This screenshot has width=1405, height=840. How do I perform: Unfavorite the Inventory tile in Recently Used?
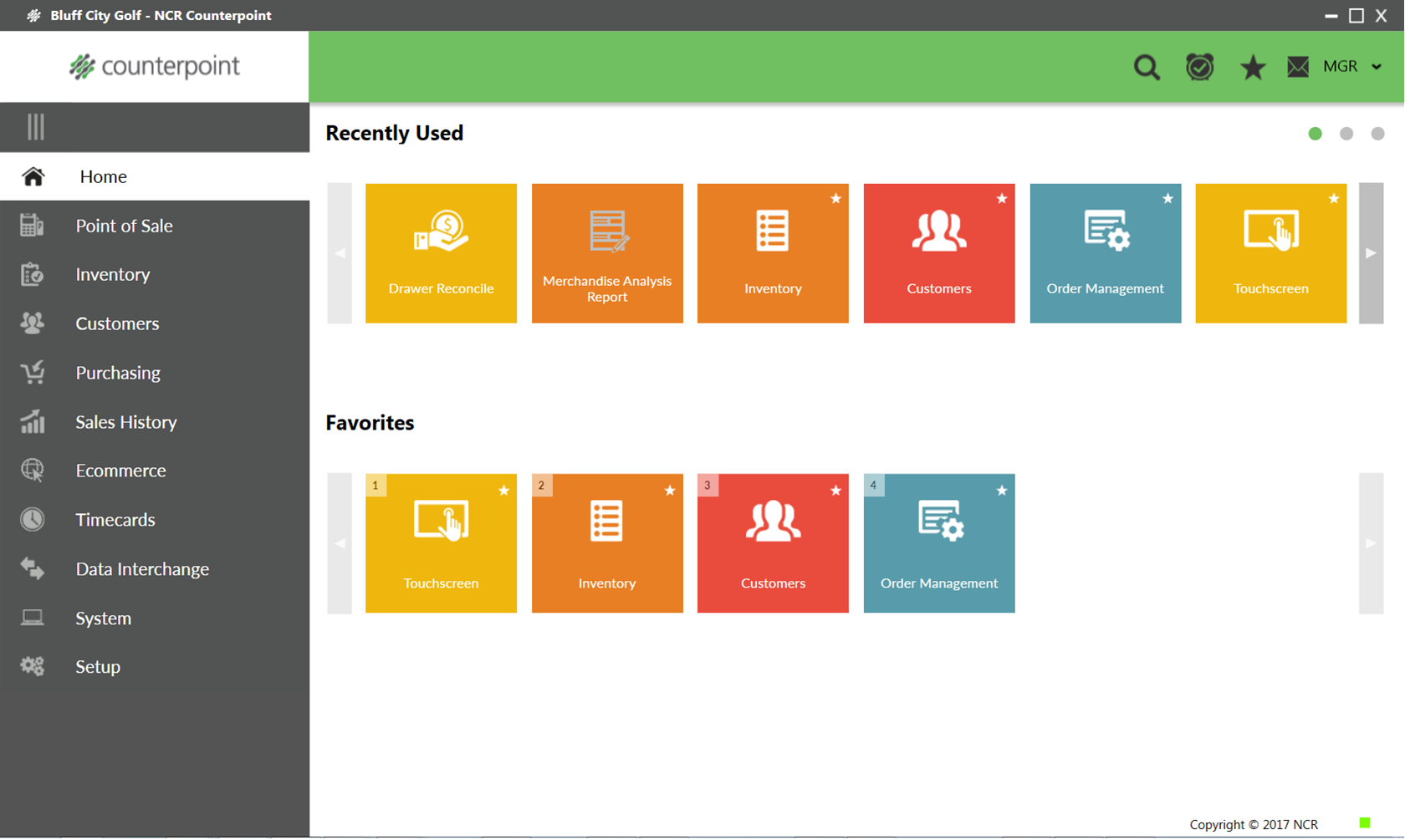835,199
